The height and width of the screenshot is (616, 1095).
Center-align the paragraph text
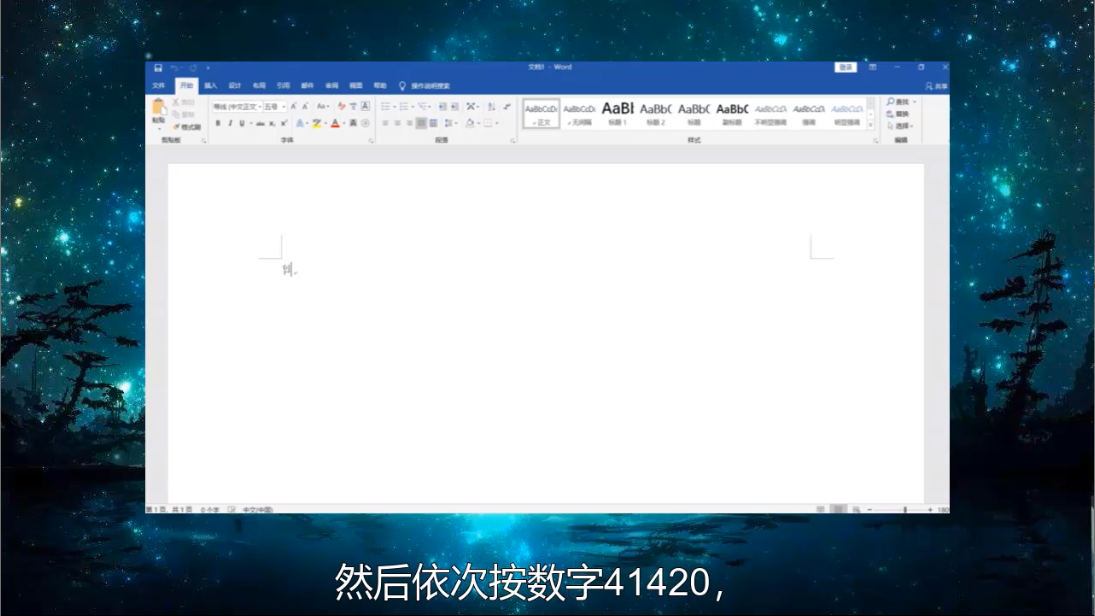[397, 123]
